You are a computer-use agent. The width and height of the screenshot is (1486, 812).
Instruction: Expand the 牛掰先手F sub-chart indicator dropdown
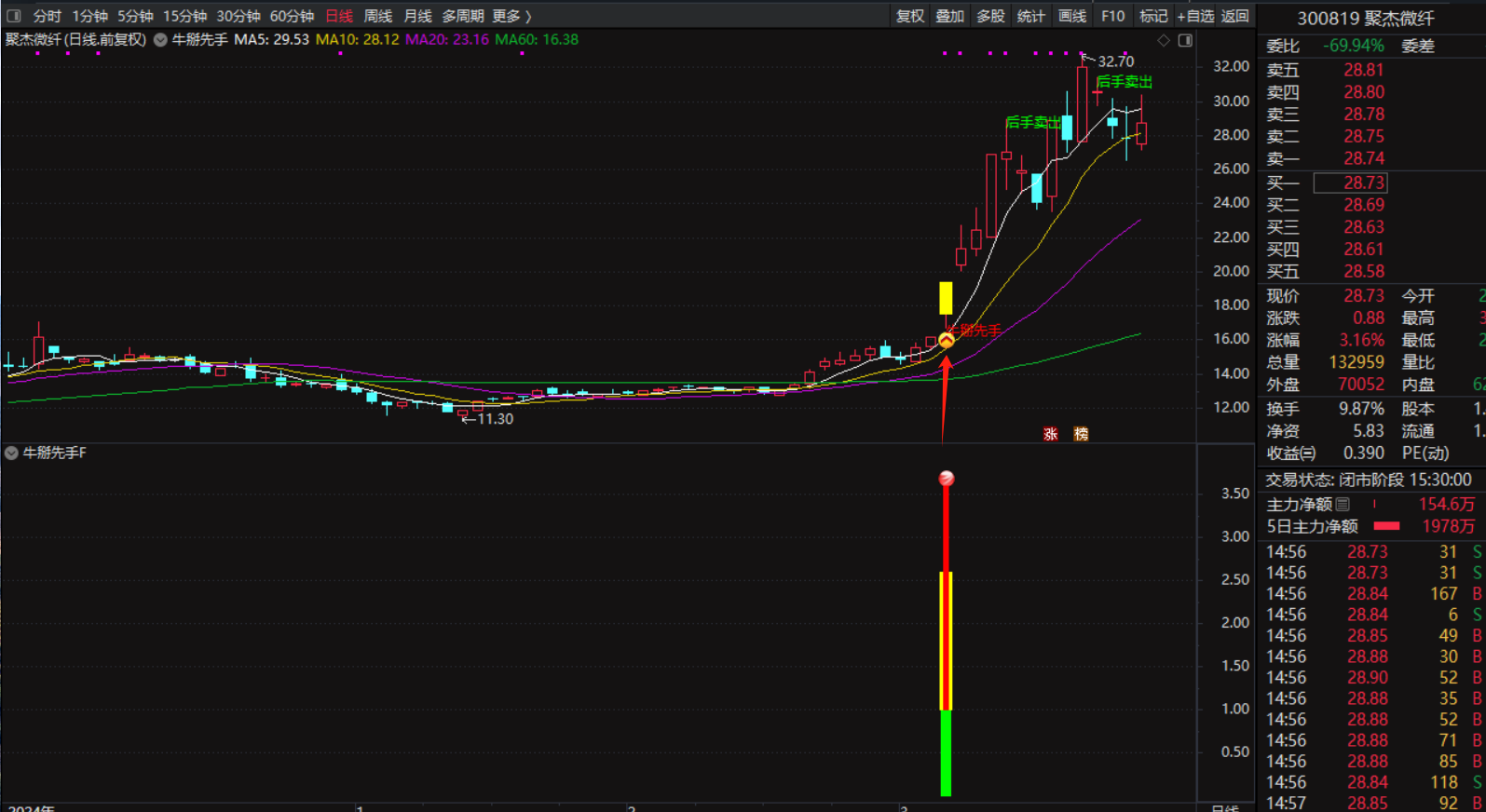(11, 453)
